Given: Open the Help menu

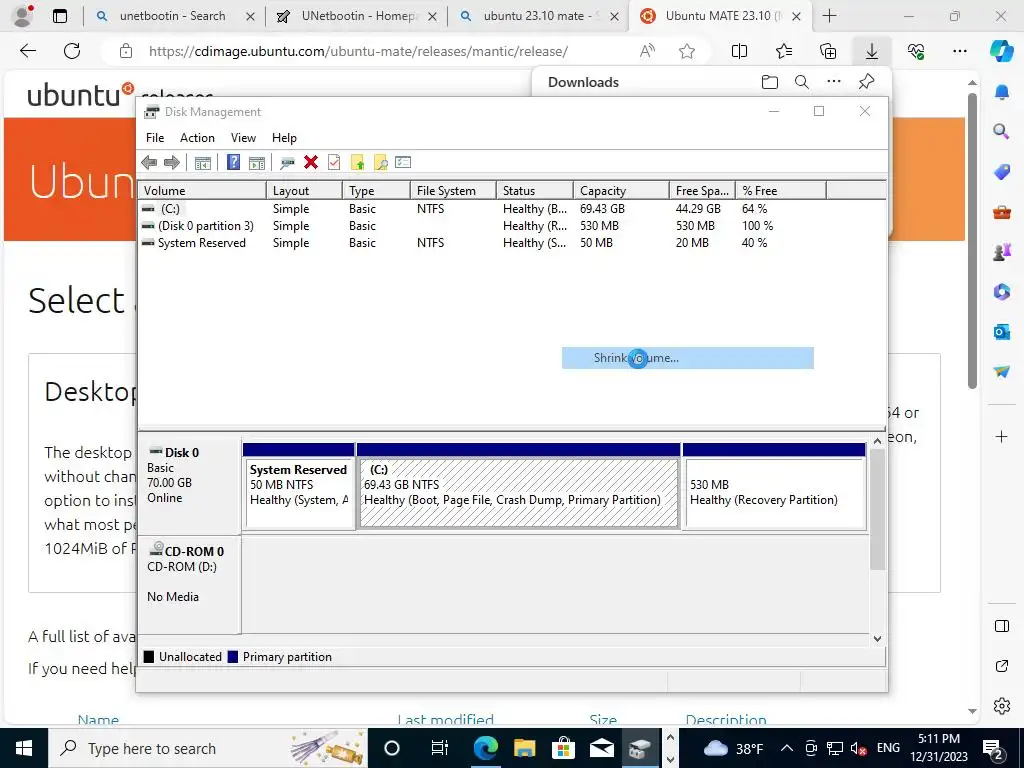Looking at the screenshot, I should pos(284,138).
